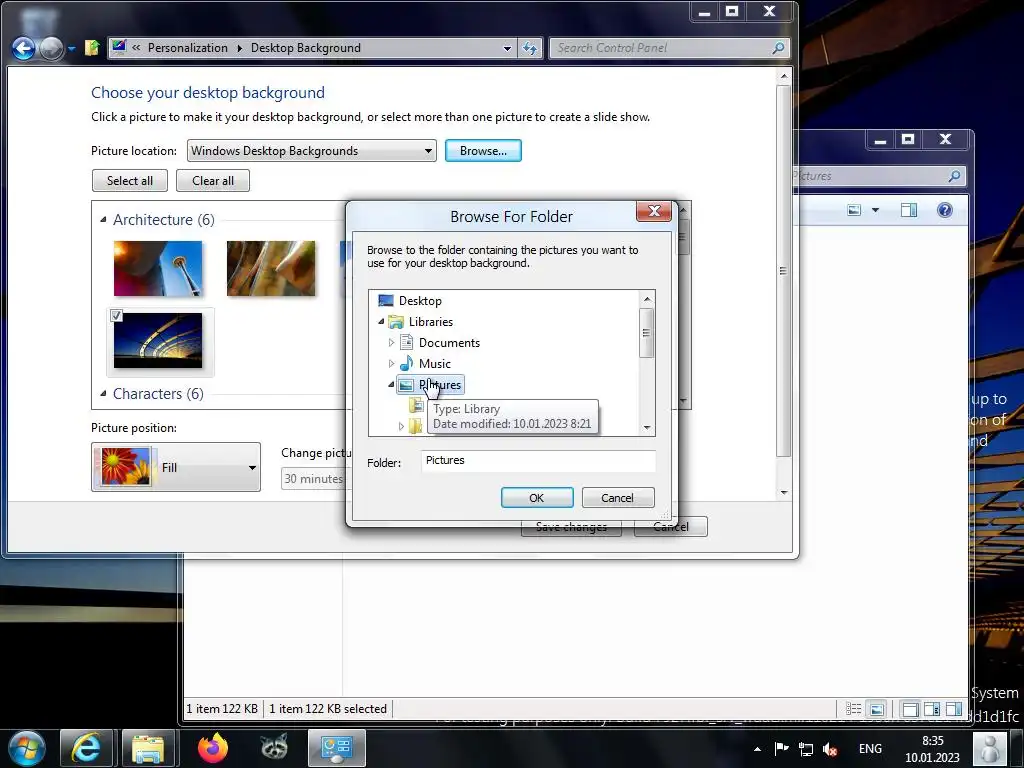Click the Music note icon in tree
The width and height of the screenshot is (1024, 768).
tap(406, 363)
